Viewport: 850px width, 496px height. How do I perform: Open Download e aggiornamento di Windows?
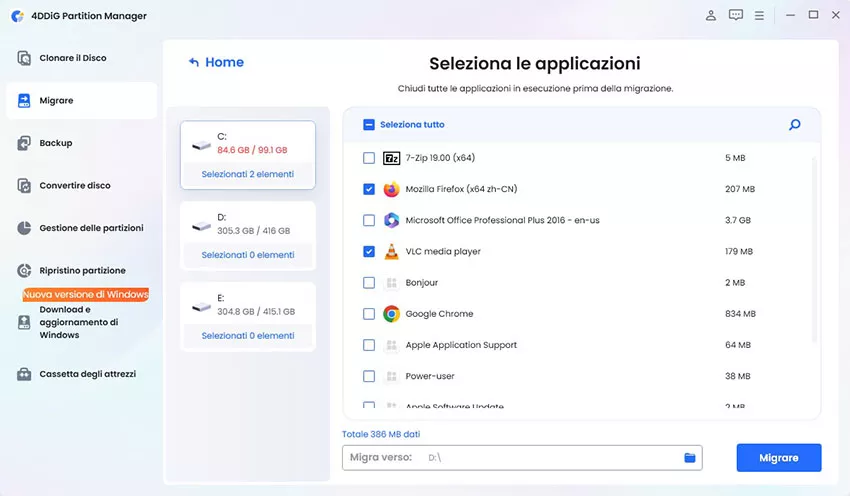click(x=82, y=323)
